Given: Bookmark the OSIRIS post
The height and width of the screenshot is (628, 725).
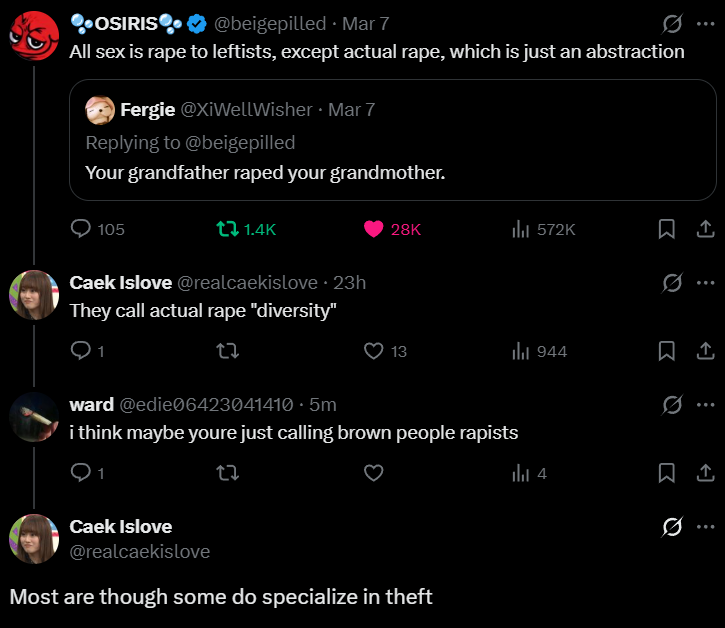Looking at the screenshot, I should point(667,229).
